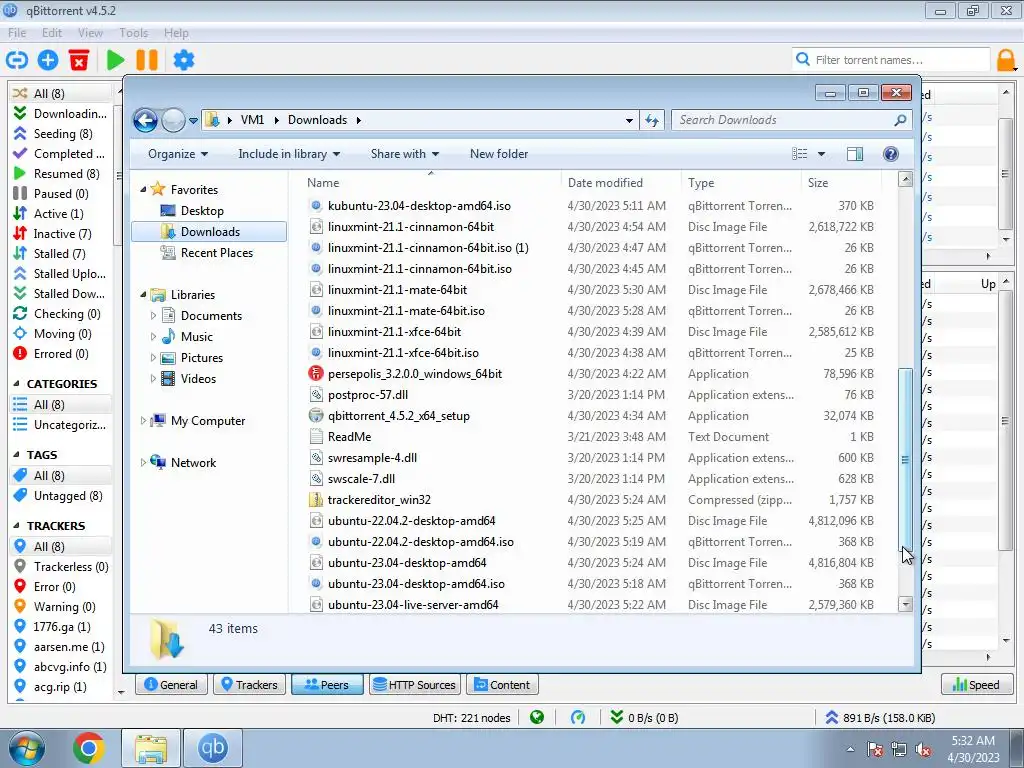This screenshot has height=768, width=1024.
Task: Select Stalled (7) status filter
Action: coord(61,253)
